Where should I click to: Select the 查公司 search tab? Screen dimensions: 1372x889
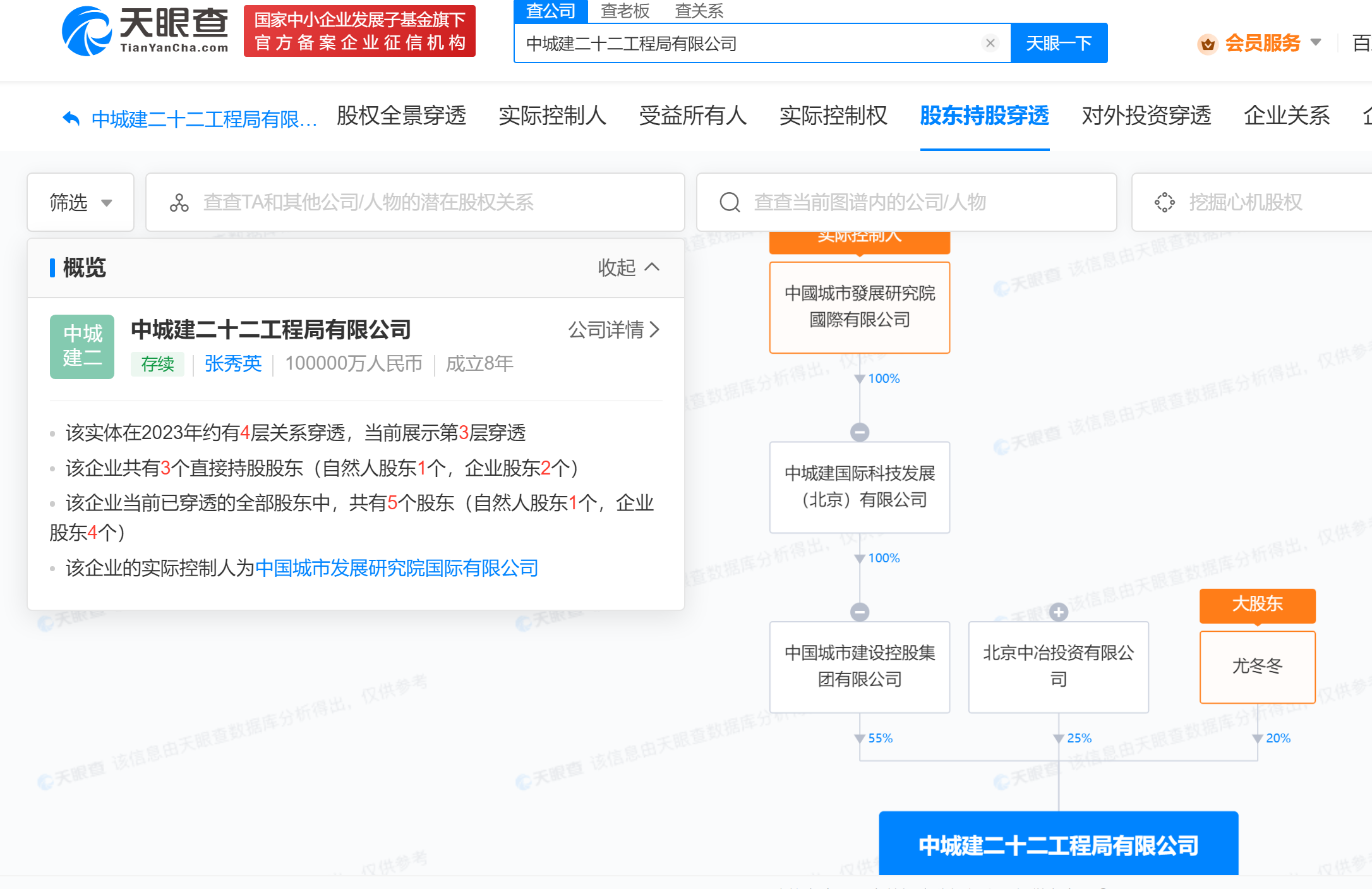tap(551, 11)
